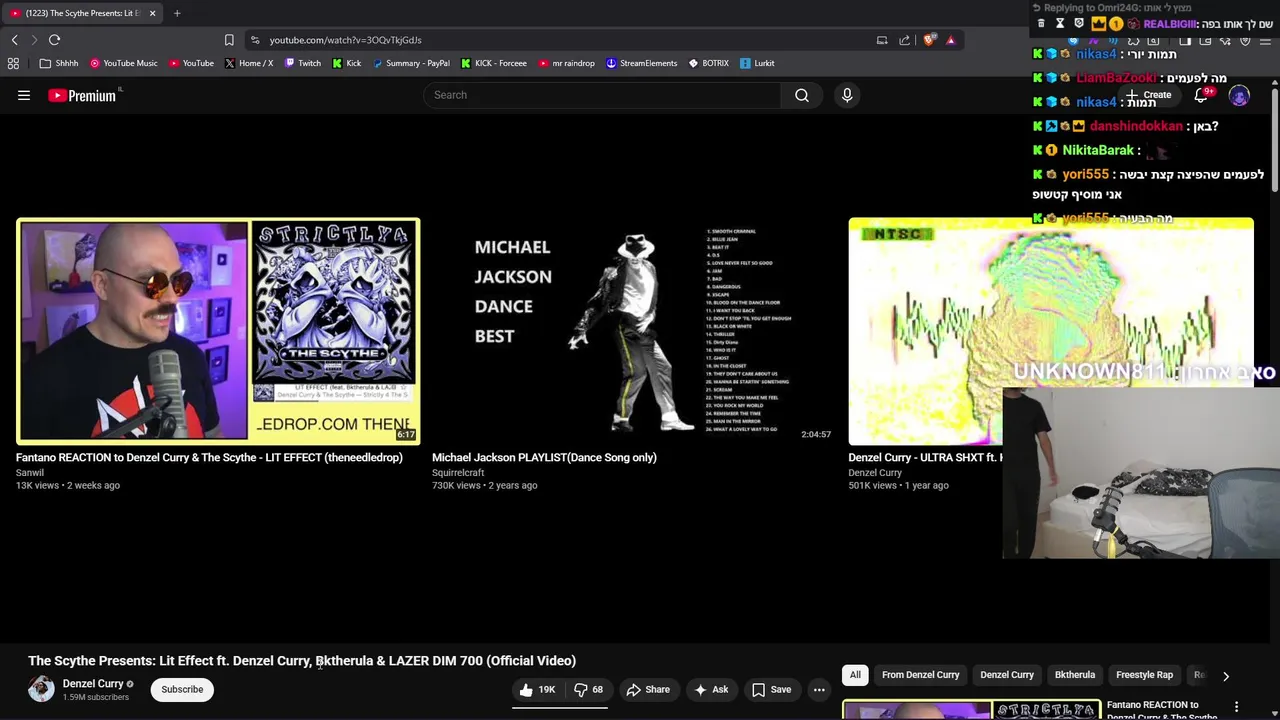Click the shield ban icon in chat

click(1078, 23)
